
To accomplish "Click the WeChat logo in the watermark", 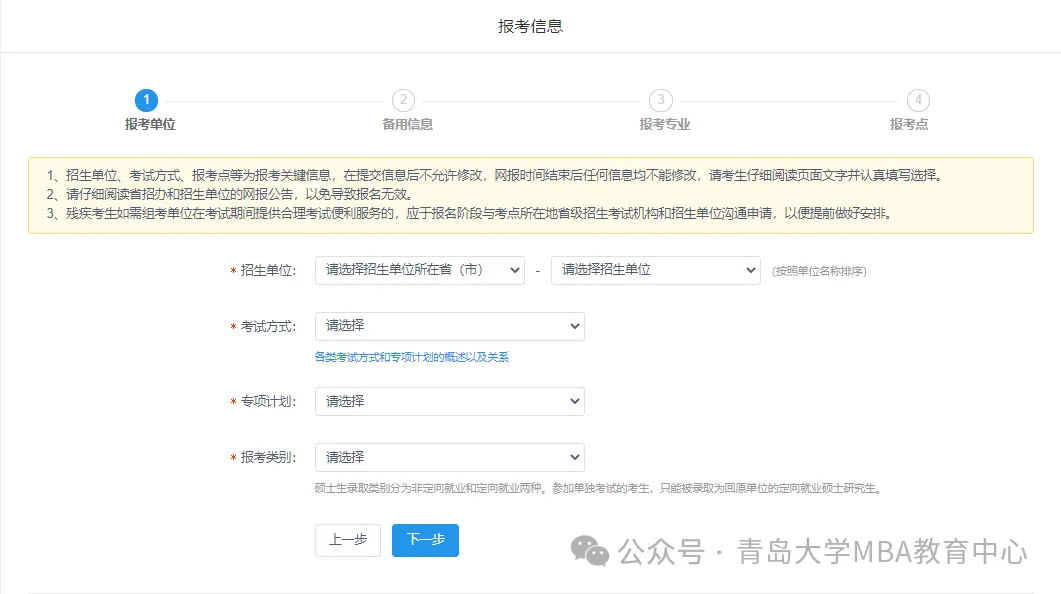I will pos(589,550).
